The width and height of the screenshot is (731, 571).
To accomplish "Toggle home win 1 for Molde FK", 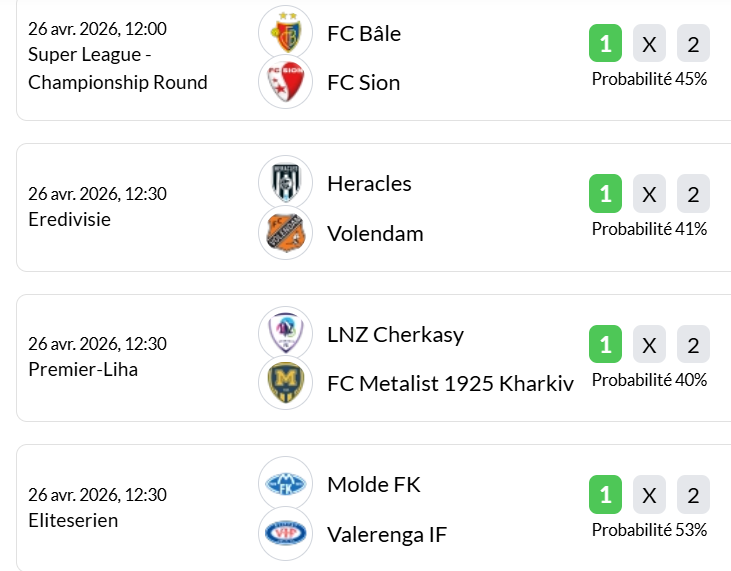I will click(x=605, y=495).
